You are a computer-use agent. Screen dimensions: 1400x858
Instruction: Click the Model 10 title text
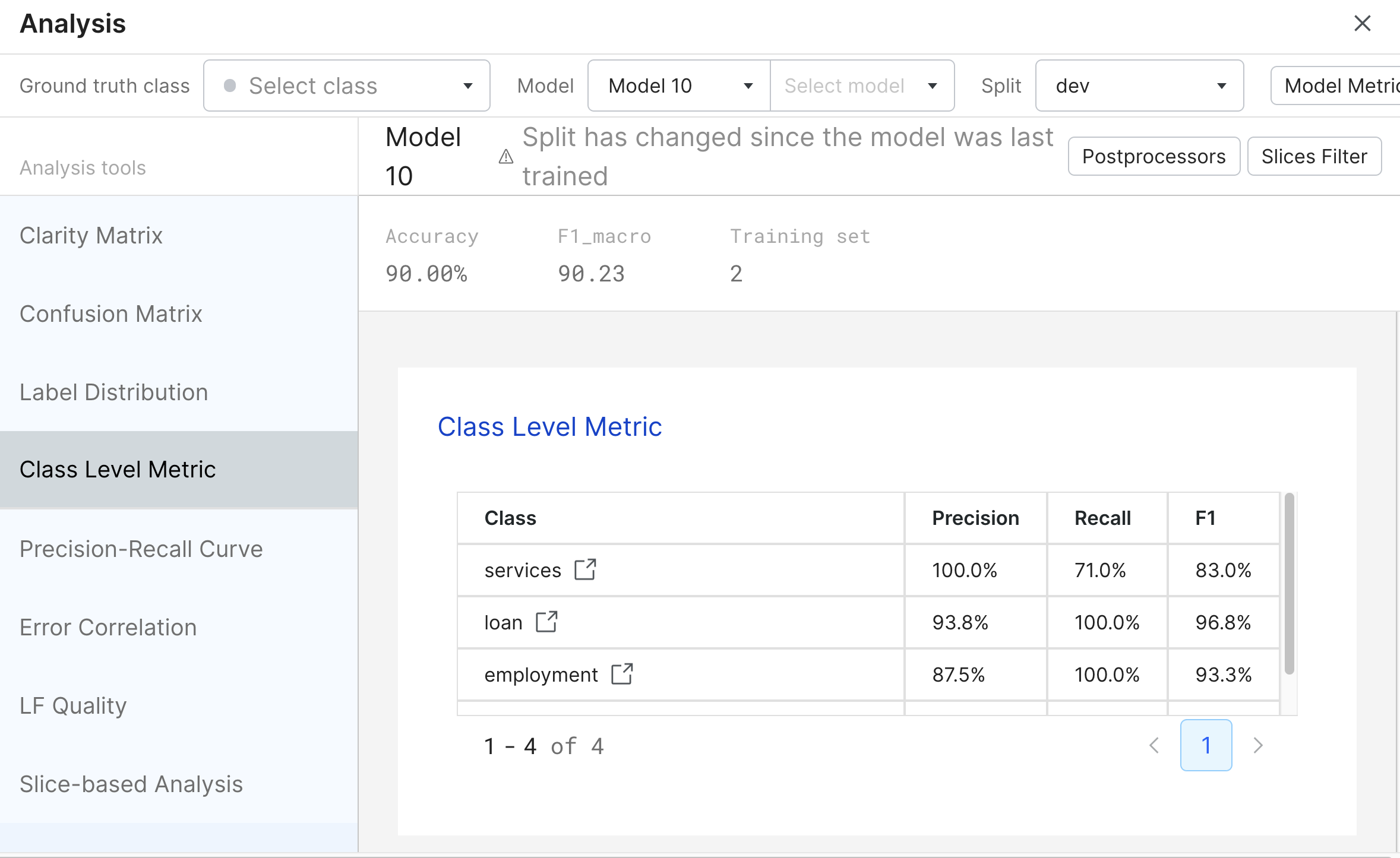click(423, 157)
